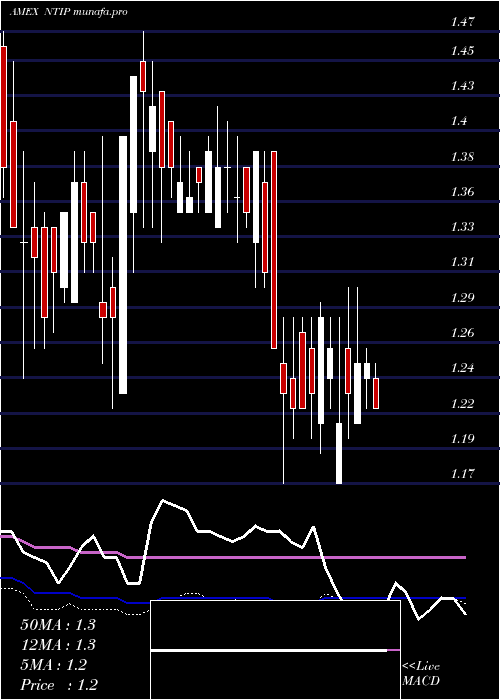Click the 1.22 price axis label
Image resolution: width=500 pixels, height=700 pixels.
click(462, 404)
